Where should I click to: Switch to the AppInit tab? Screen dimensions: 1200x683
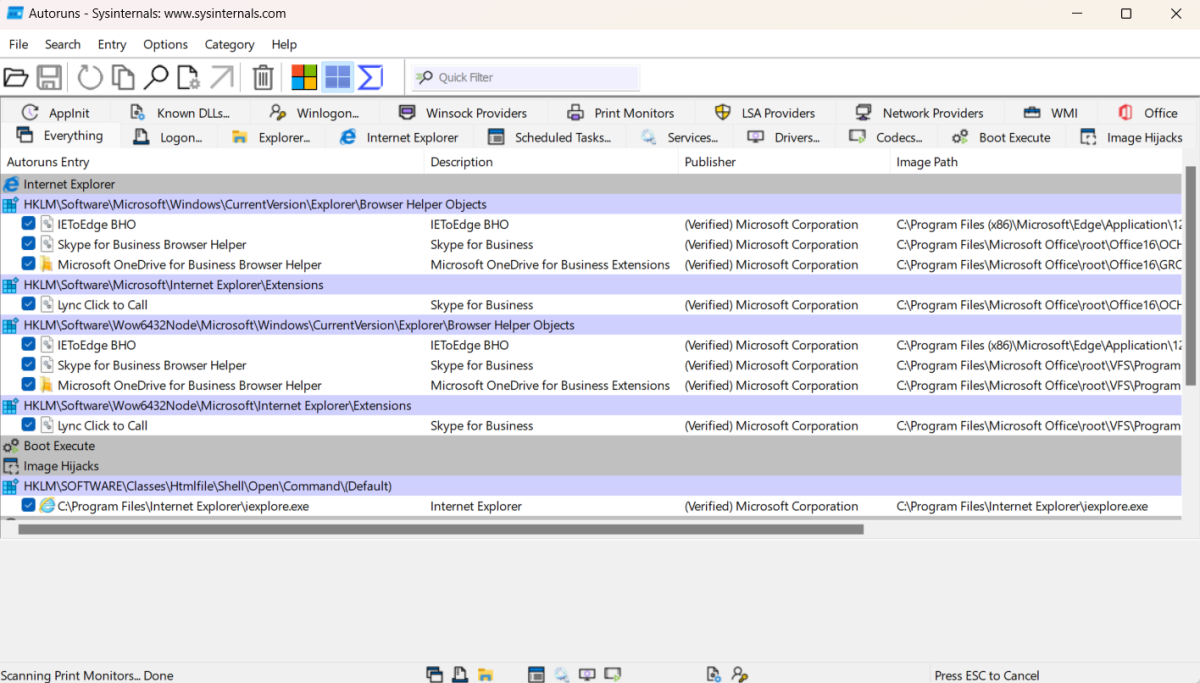click(56, 113)
